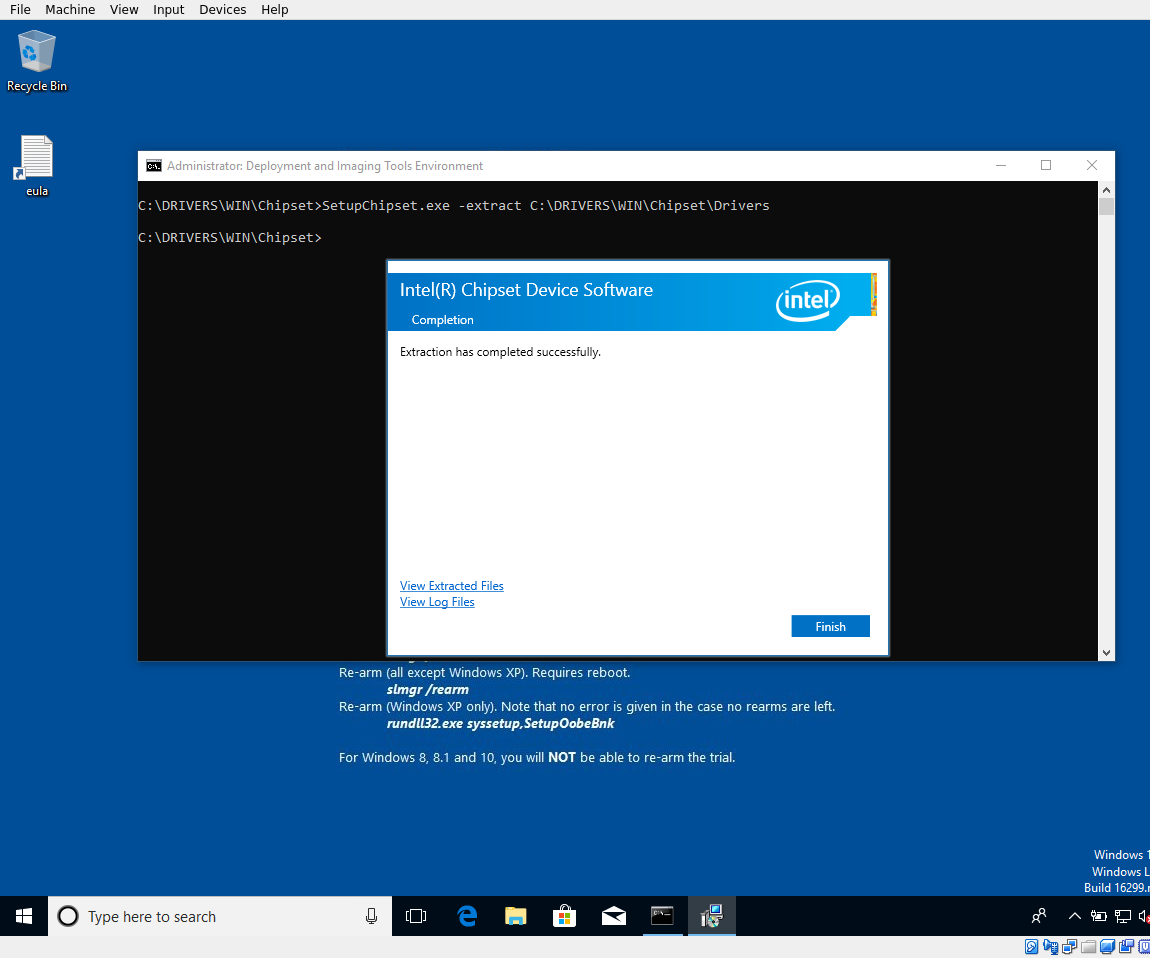Click the muted volume tray icon

click(1143, 915)
